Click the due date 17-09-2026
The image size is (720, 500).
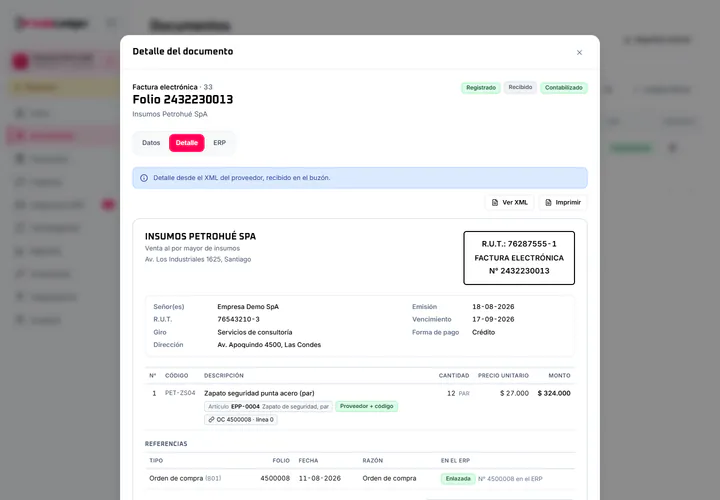[x=493, y=319]
